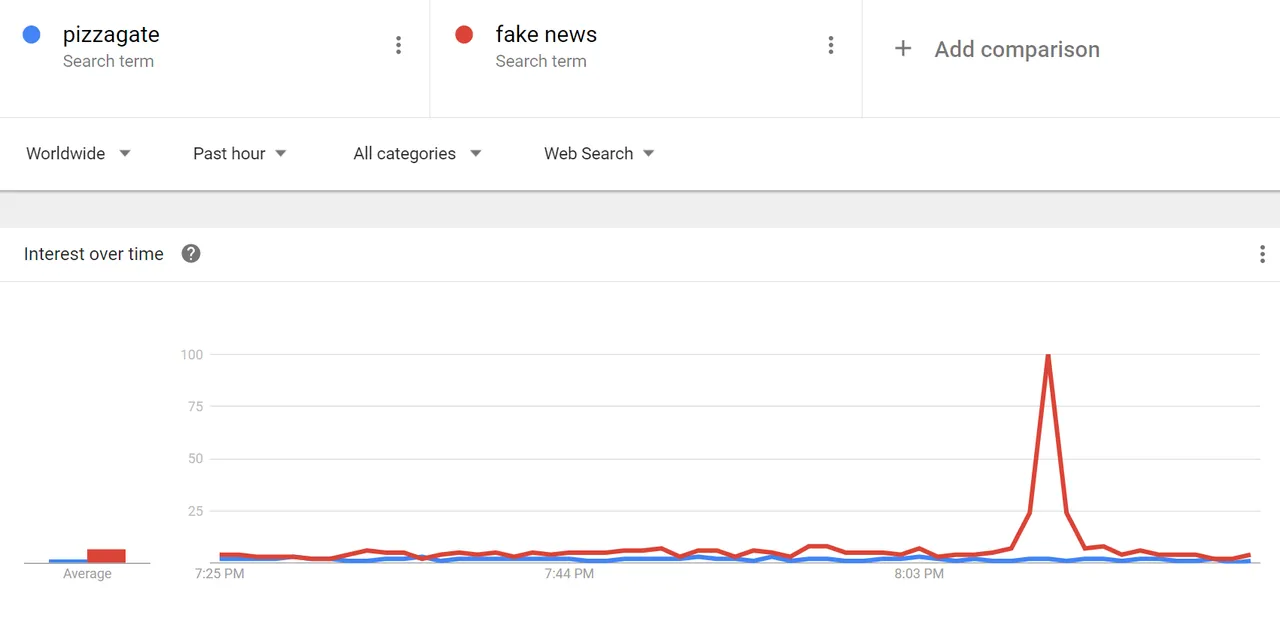Click the blue pizzagate color dot
This screenshot has height=618, width=1280.
point(31,35)
